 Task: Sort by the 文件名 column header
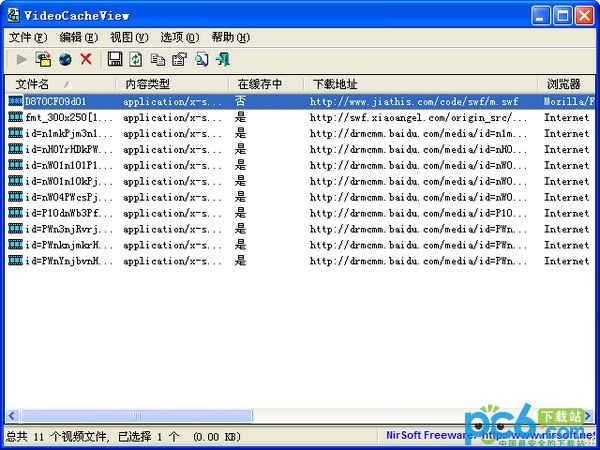coord(60,84)
